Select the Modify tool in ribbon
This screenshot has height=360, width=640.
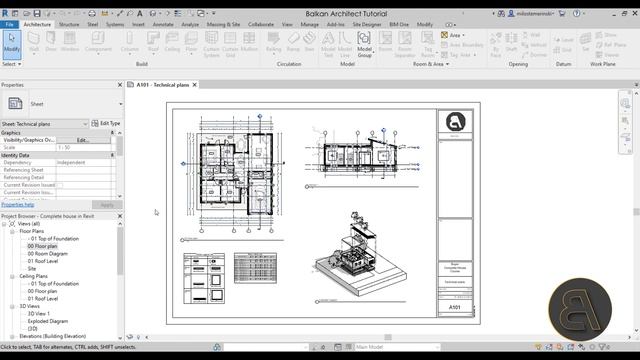11,44
